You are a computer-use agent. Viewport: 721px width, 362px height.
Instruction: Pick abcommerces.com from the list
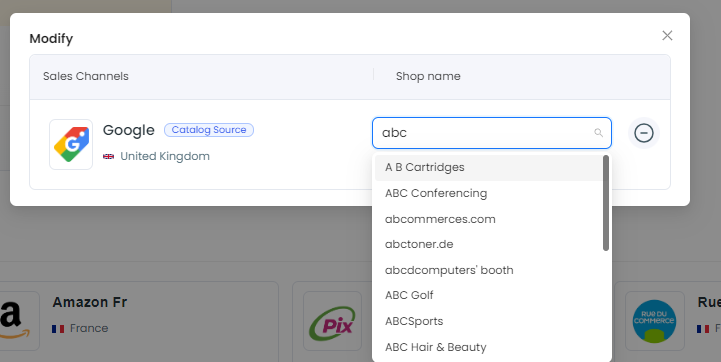click(489, 219)
